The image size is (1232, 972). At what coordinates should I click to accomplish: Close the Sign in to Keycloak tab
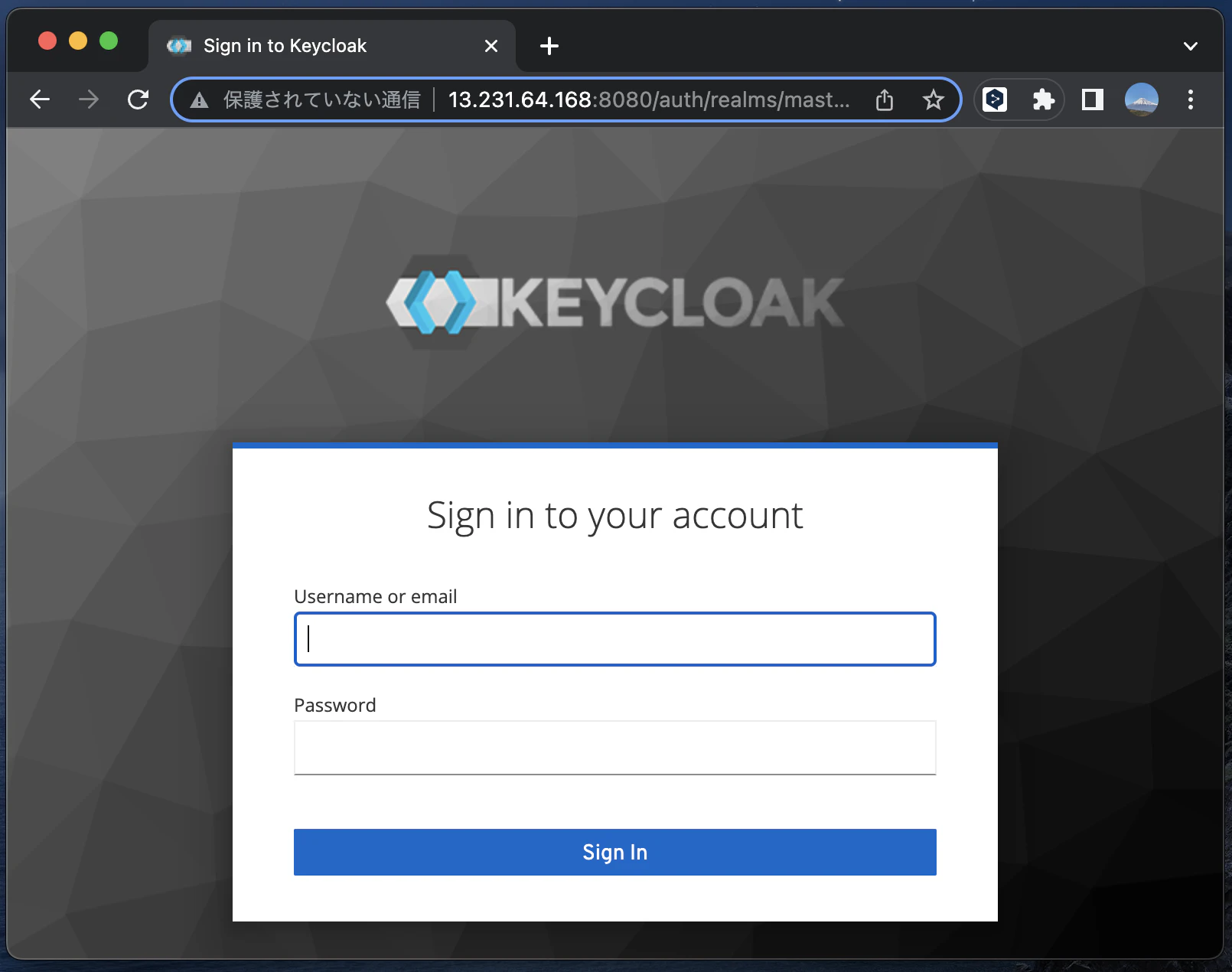click(x=491, y=46)
